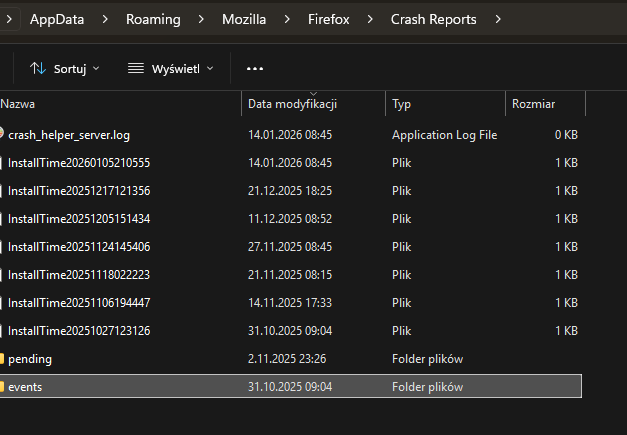Open the three-dots more options menu
The width and height of the screenshot is (627, 435).
(254, 68)
